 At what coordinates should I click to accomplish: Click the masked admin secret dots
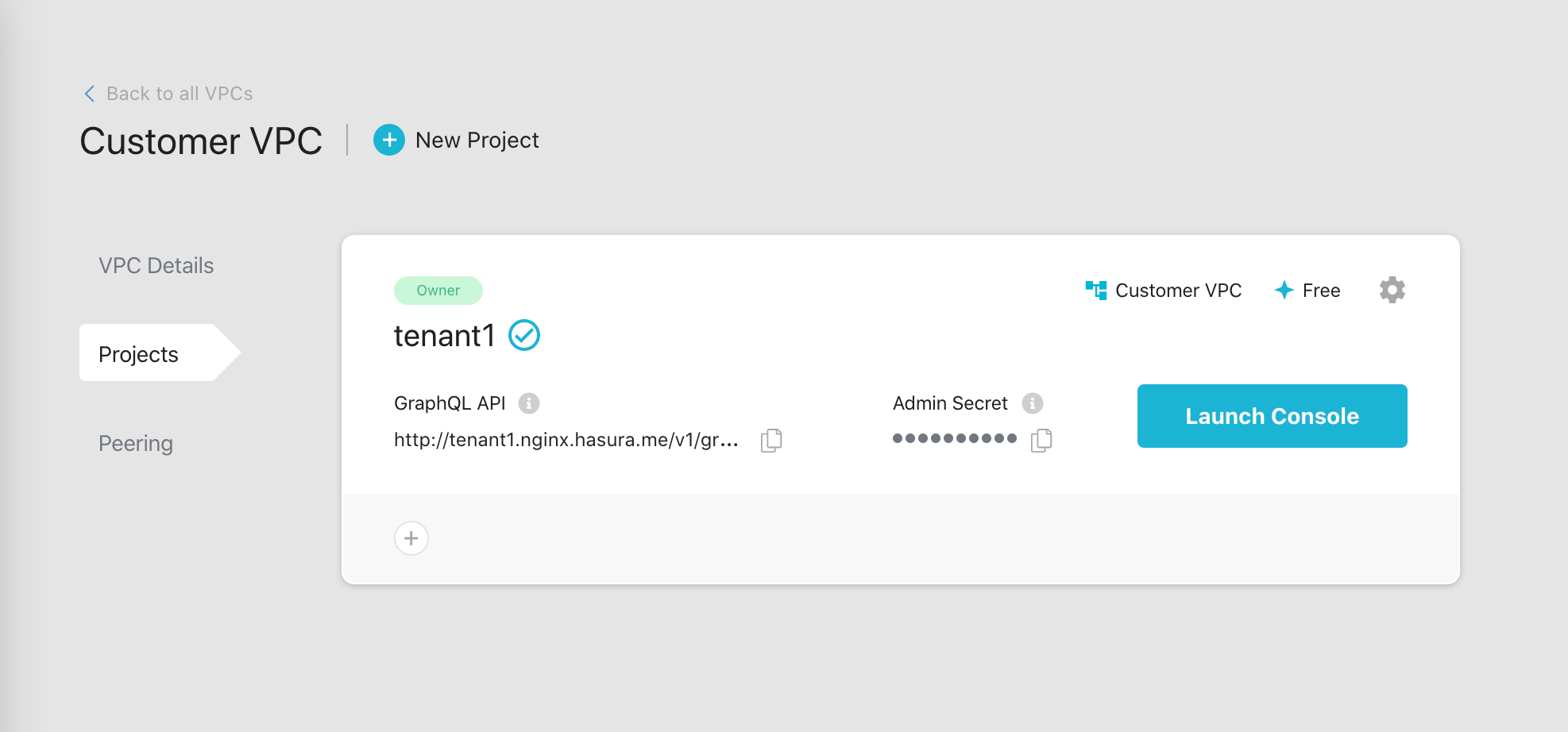coord(954,438)
